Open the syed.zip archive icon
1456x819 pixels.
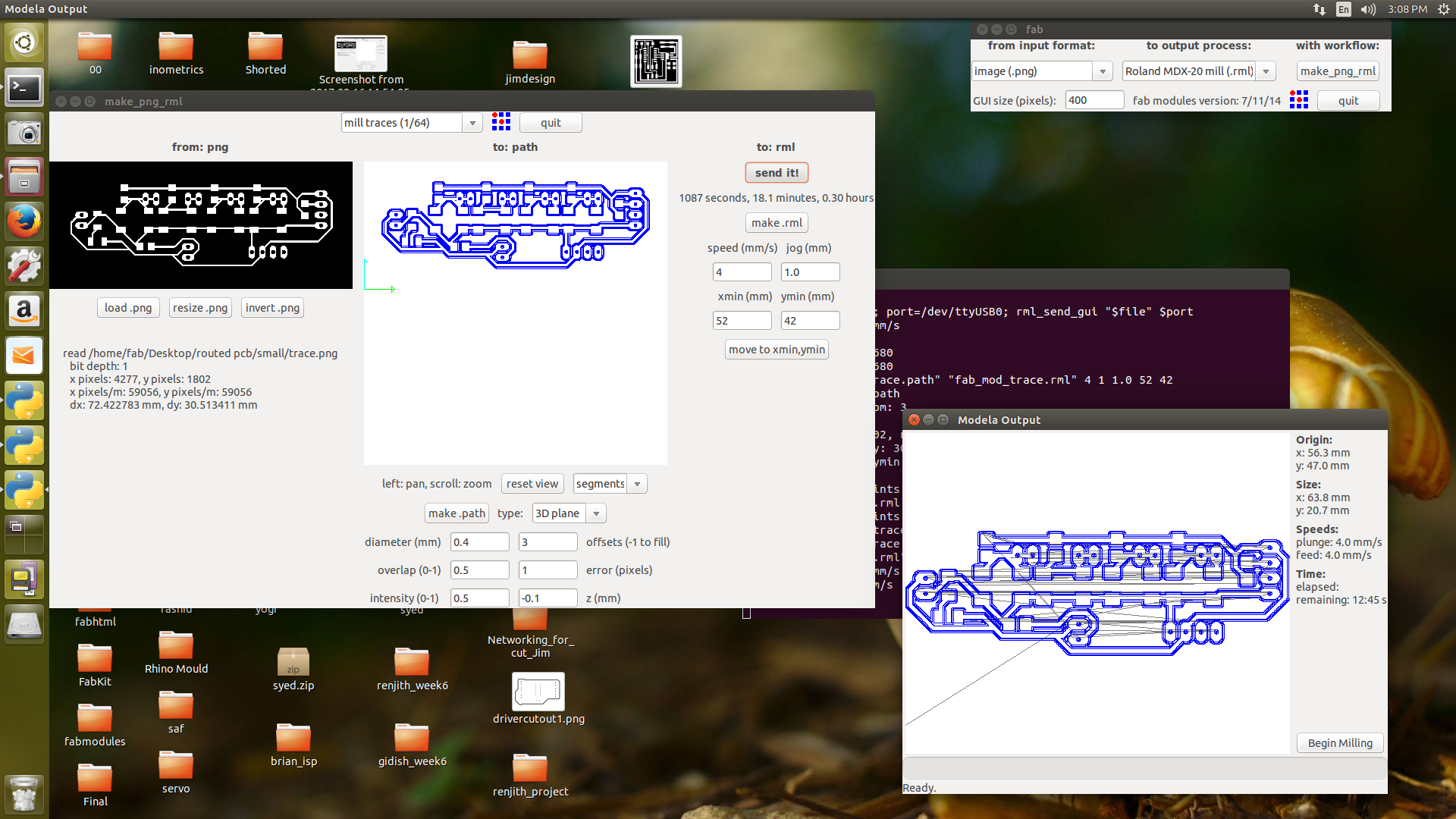click(293, 663)
